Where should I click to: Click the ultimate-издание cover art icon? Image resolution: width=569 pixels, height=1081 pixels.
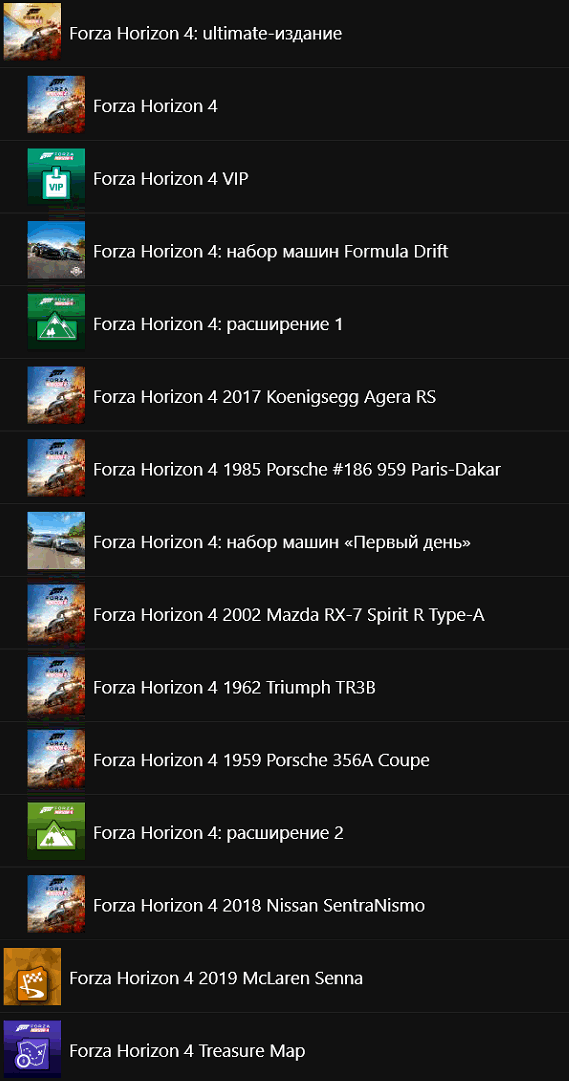pyautogui.click(x=32, y=32)
